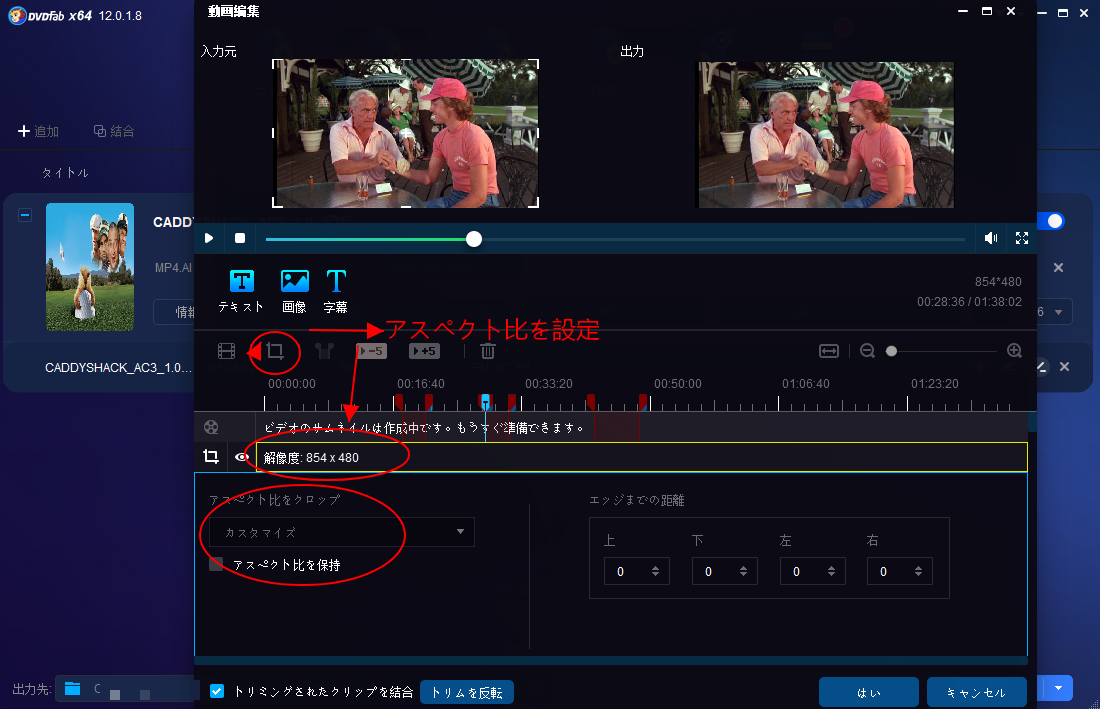This screenshot has height=709, width=1100.
Task: Click 結合 in the DVDFab main window
Action: pos(114,131)
